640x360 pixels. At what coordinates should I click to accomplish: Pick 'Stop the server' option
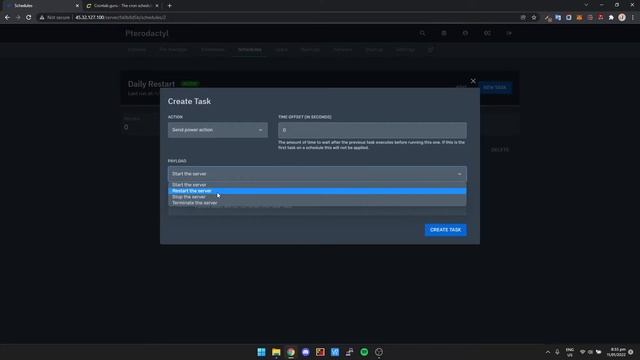click(317, 197)
